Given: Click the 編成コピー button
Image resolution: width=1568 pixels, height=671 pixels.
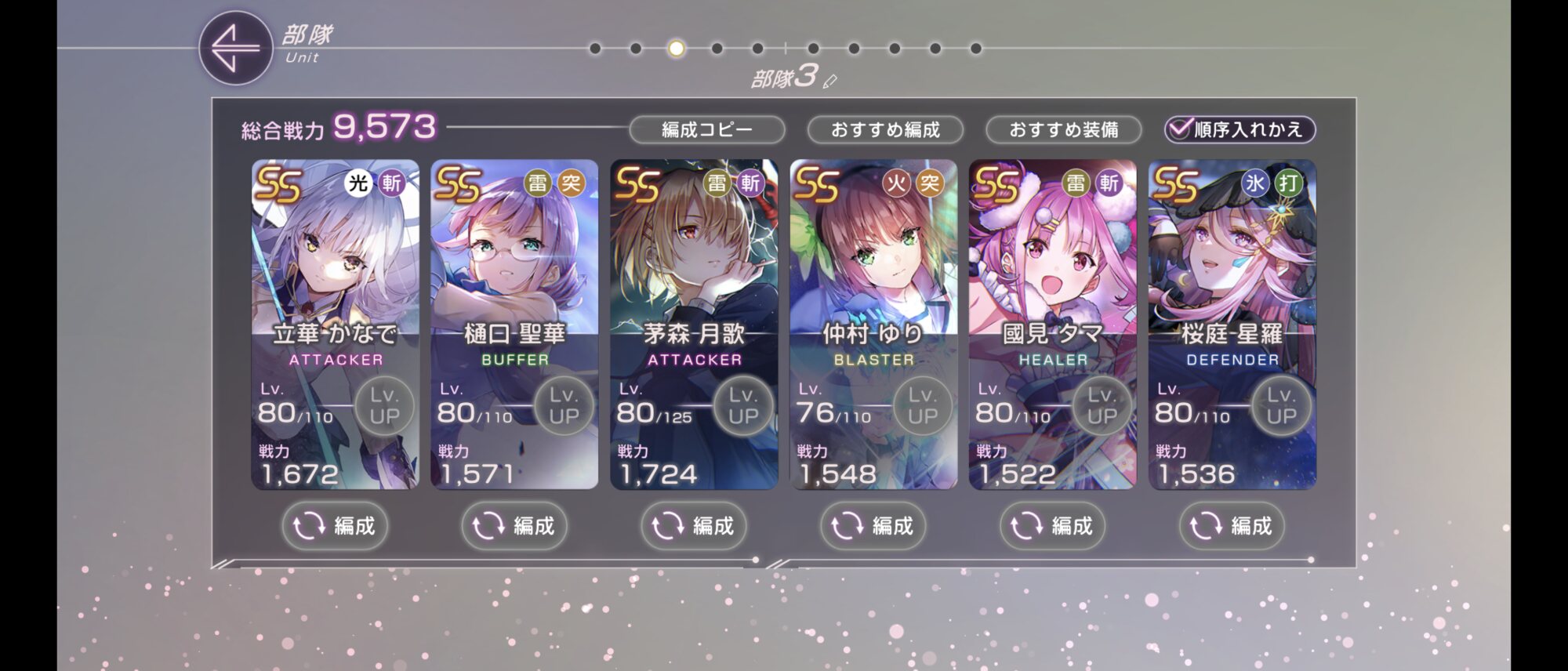Looking at the screenshot, I should pos(707,129).
